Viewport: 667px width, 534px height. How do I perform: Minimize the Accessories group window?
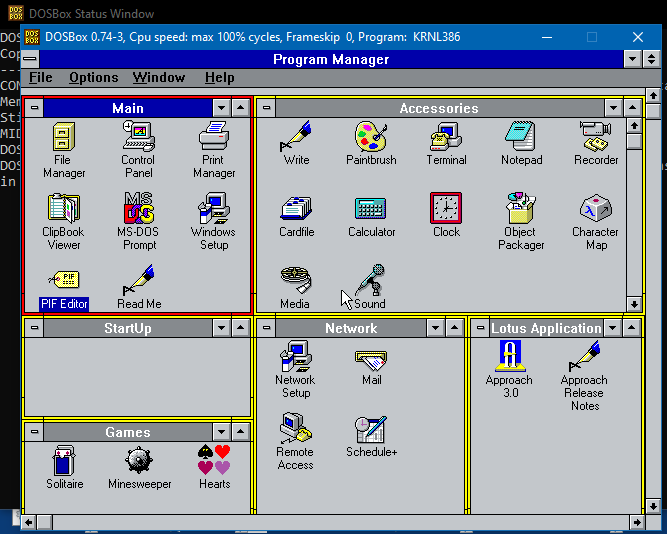coord(613,108)
